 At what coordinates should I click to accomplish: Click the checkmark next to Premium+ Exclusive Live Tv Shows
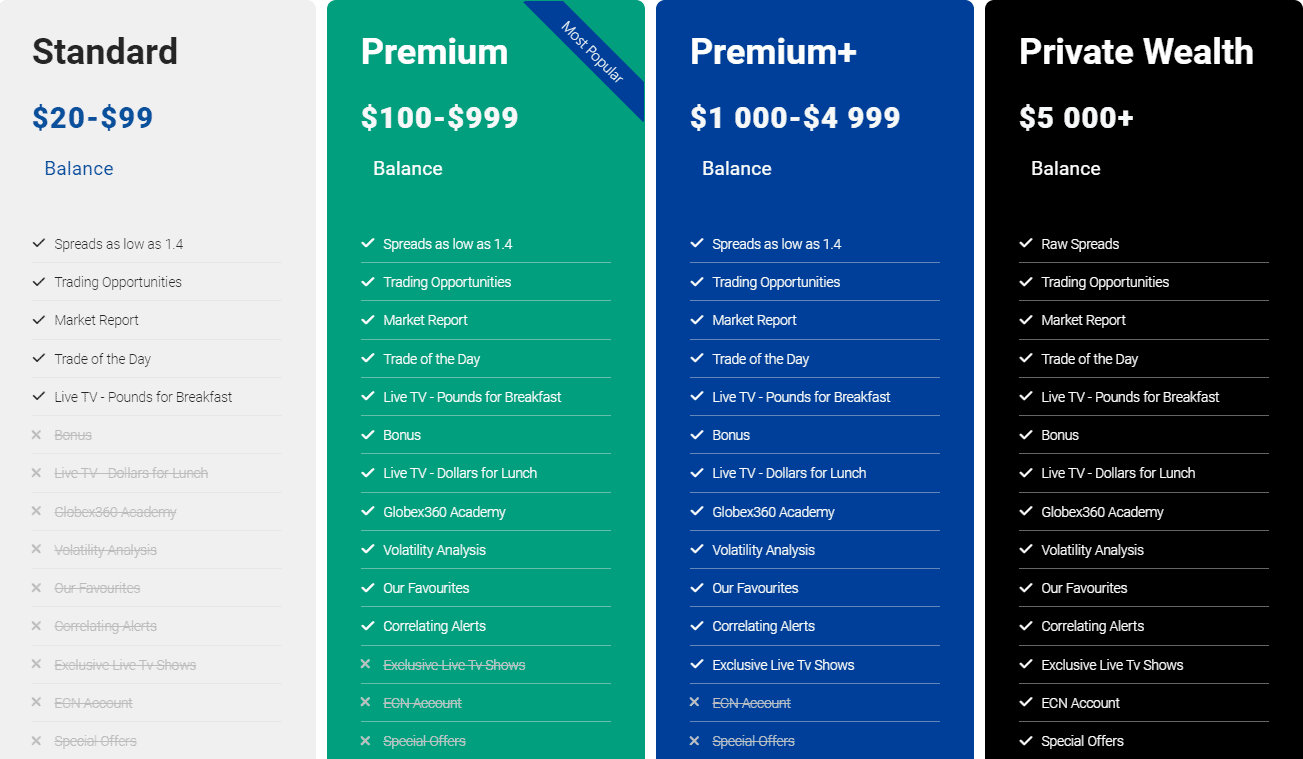697,665
